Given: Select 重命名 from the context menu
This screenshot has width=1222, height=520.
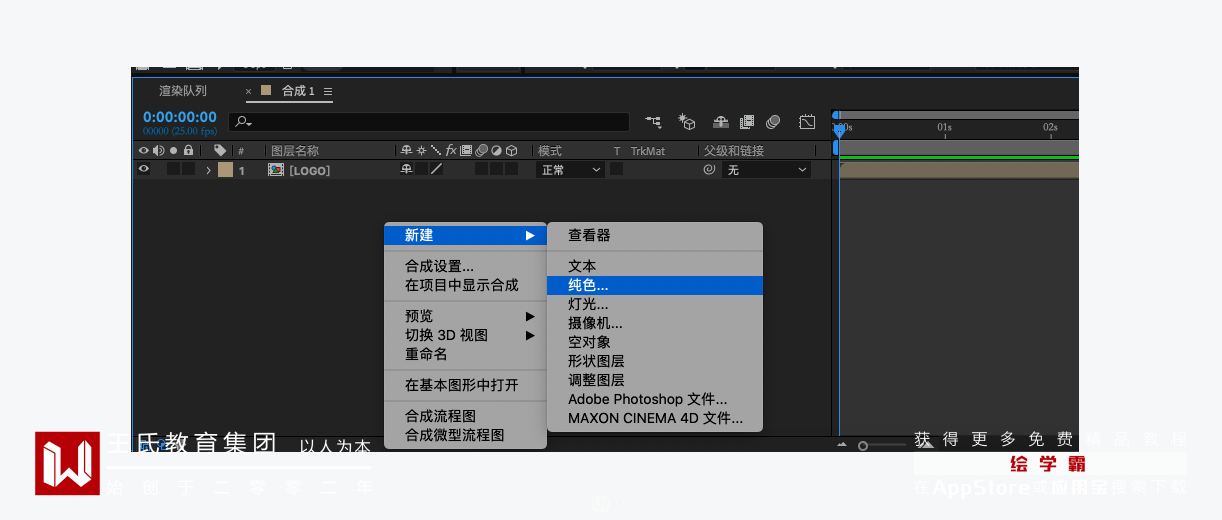Looking at the screenshot, I should point(465,354).
